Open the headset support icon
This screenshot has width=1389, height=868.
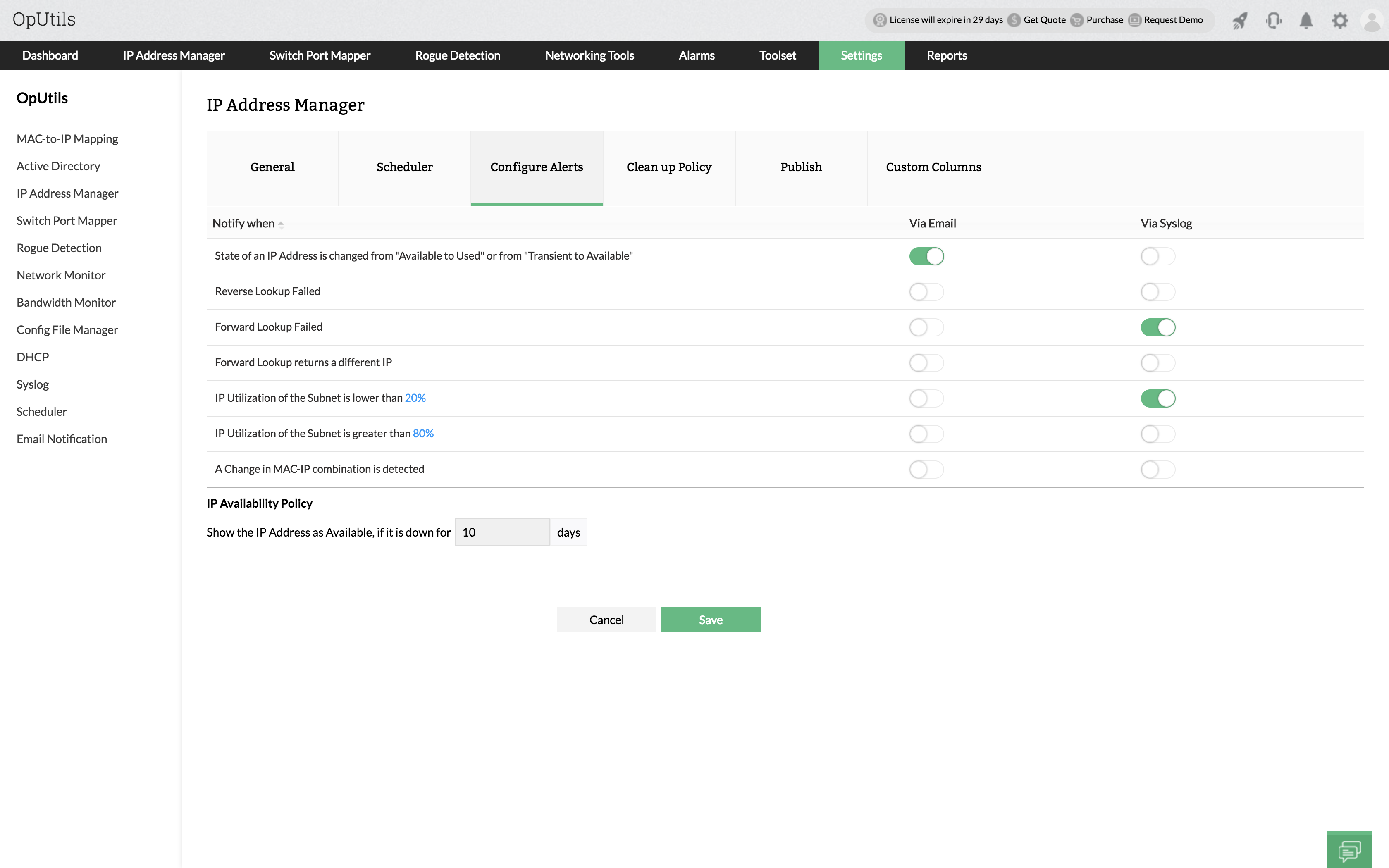pos(1273,21)
